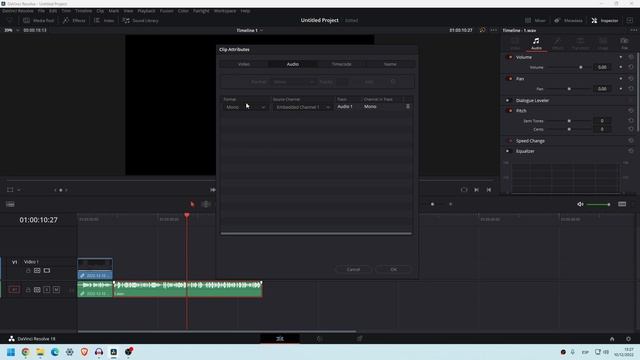Reset the Volume section

pos(631,57)
